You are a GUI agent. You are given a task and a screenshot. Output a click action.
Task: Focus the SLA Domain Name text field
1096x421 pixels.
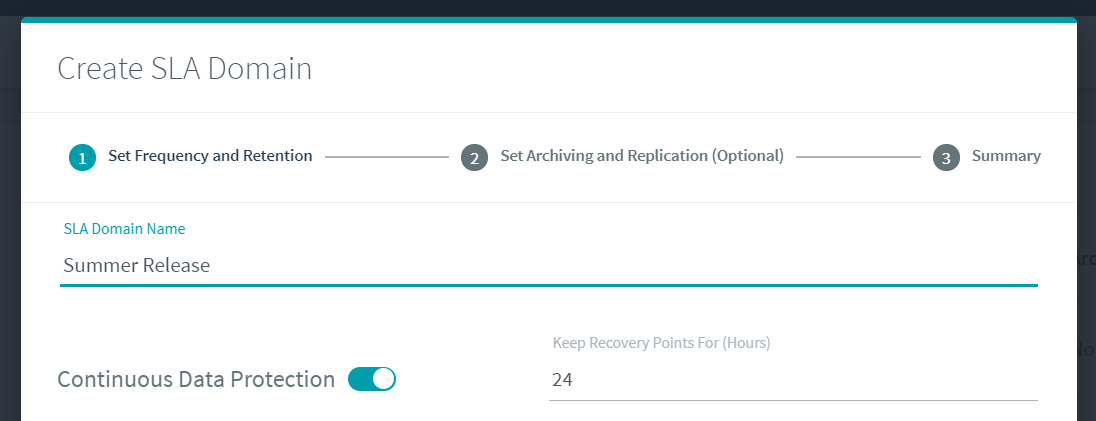[x=548, y=265]
